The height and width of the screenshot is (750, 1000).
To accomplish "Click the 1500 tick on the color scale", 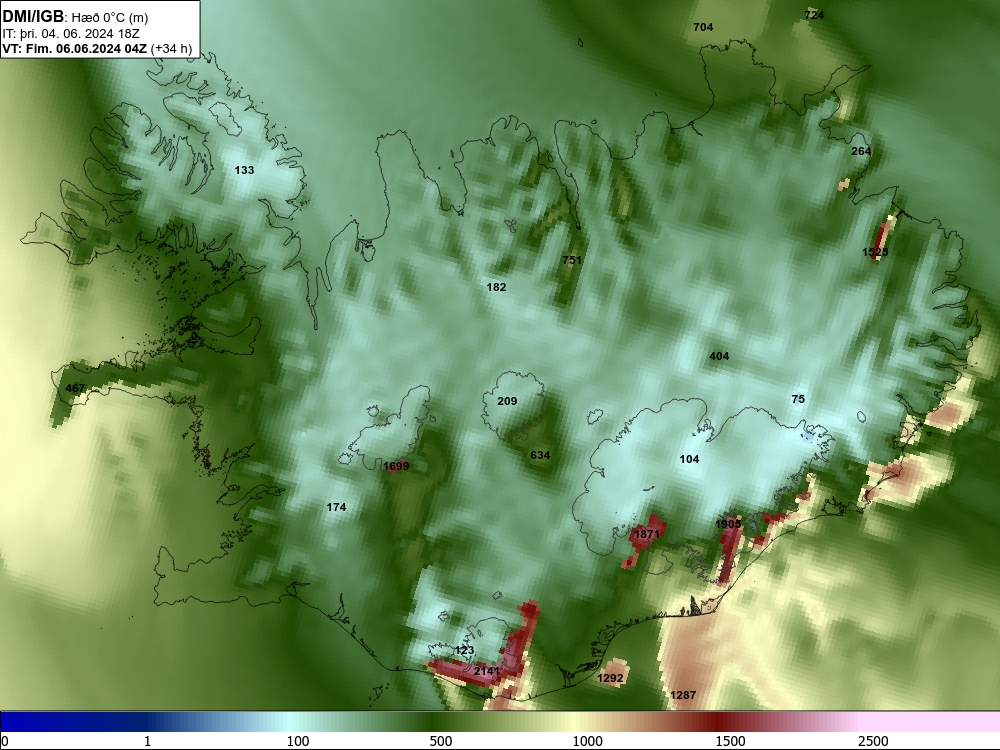I will tap(730, 741).
